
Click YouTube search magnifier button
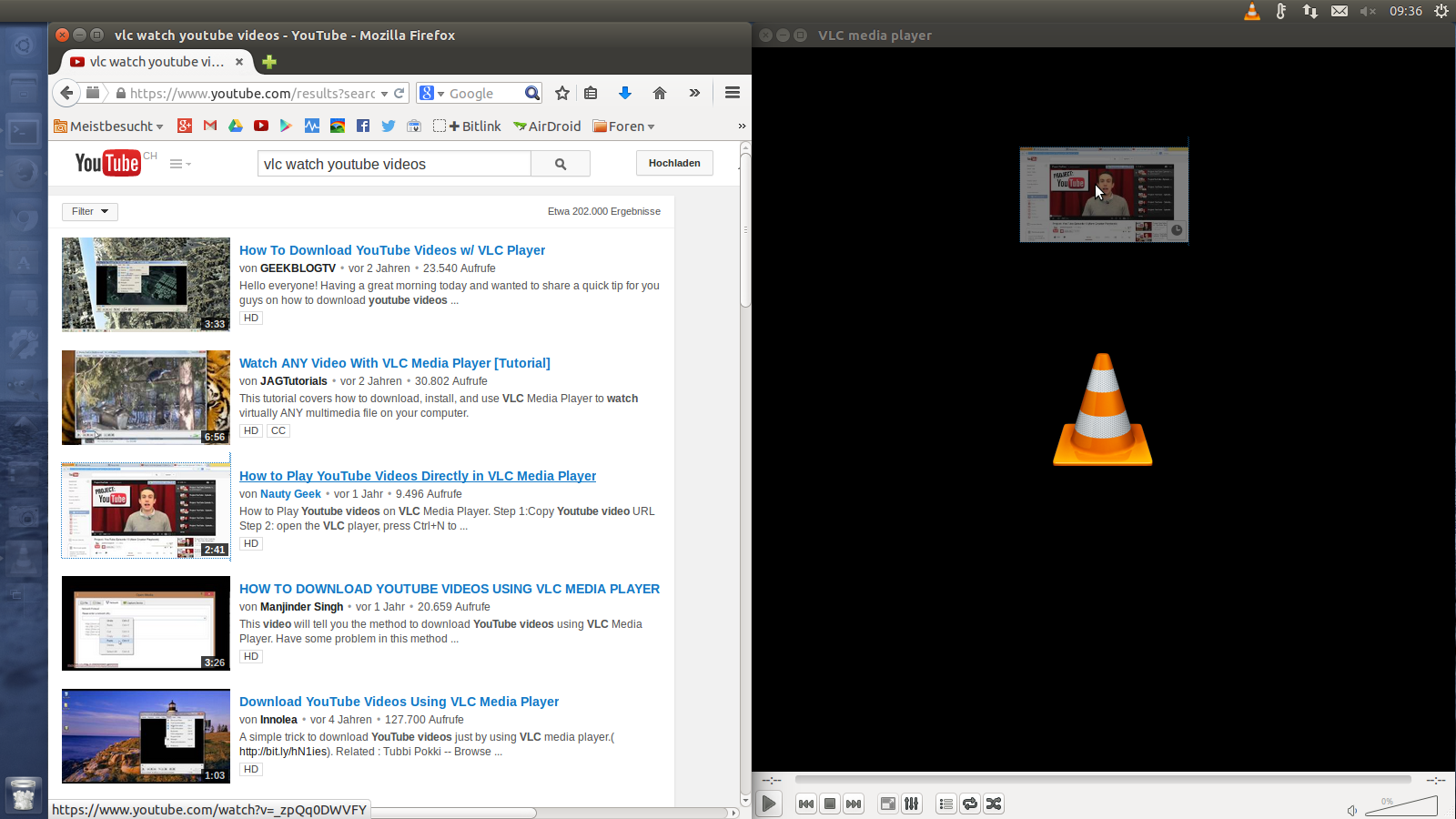tap(561, 164)
